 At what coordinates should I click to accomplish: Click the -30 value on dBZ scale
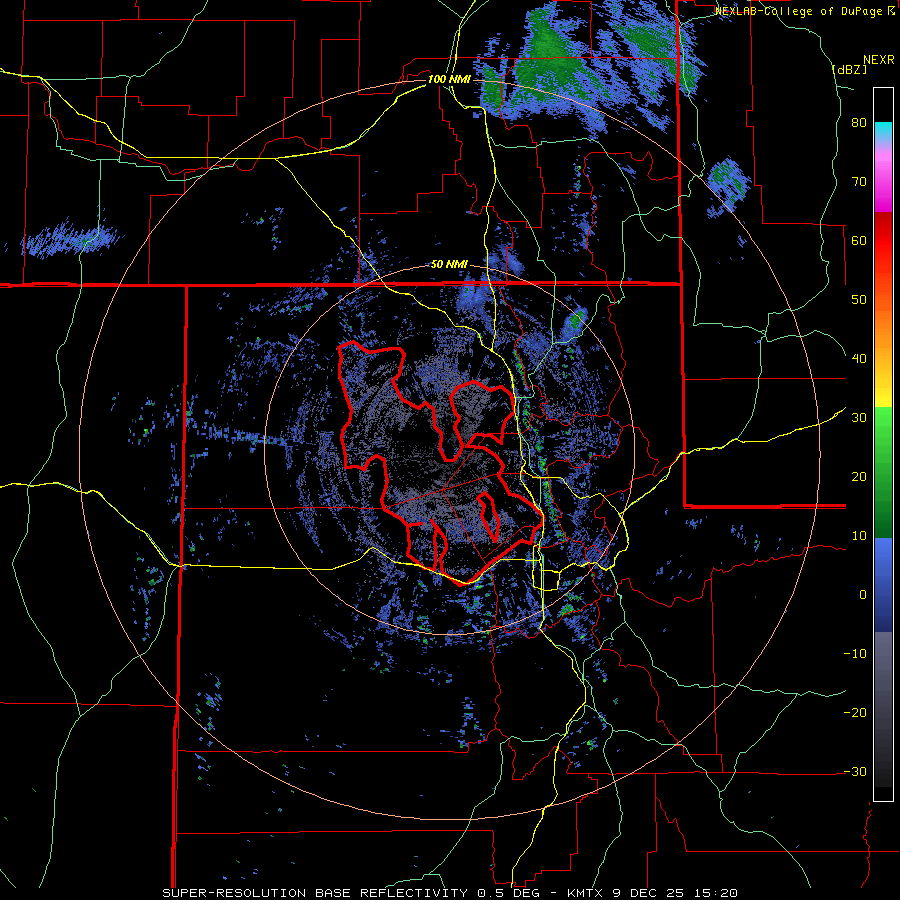click(855, 771)
